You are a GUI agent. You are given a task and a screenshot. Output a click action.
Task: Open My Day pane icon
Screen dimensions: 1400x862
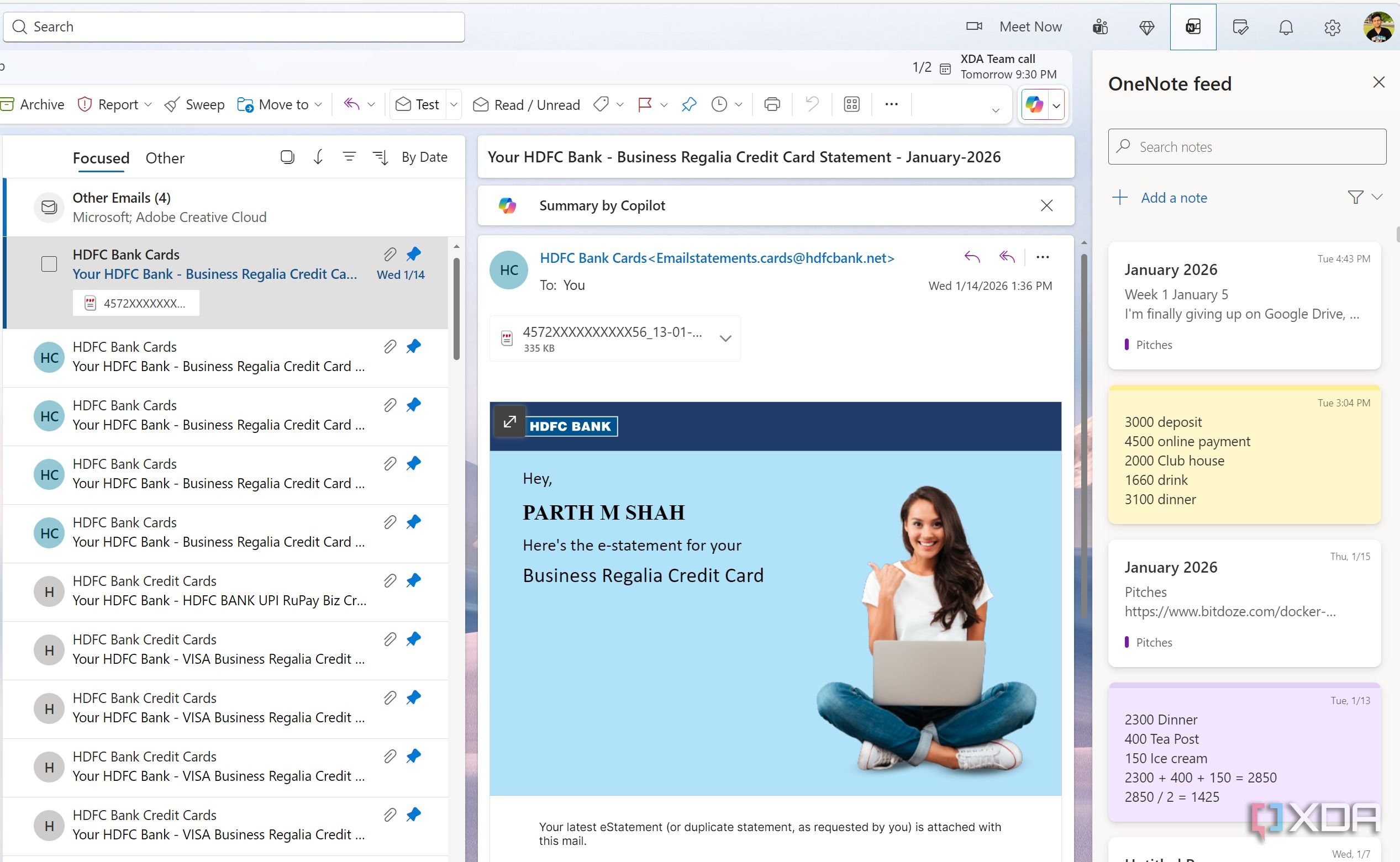(x=1240, y=27)
